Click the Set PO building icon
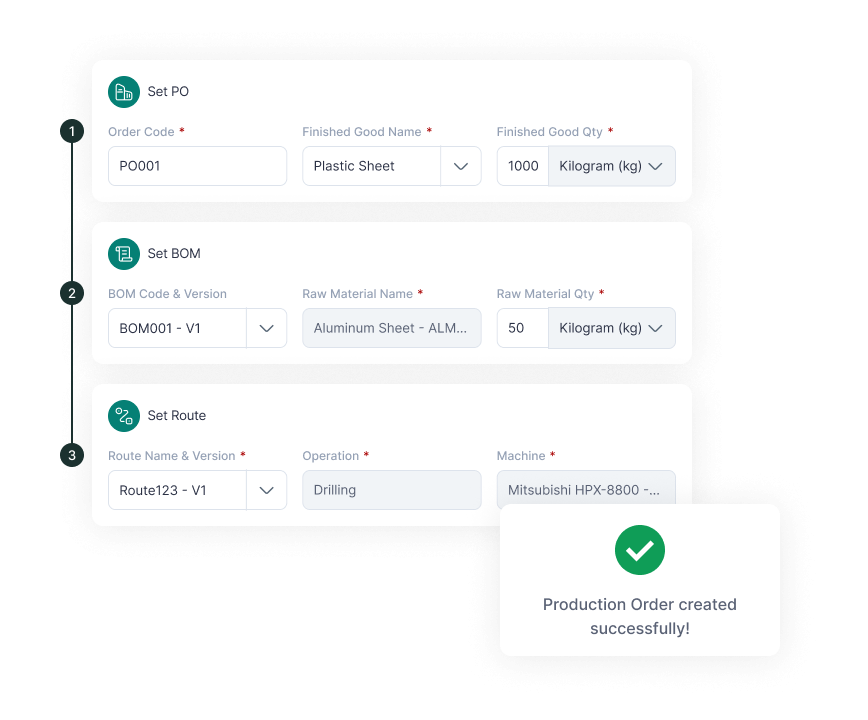 [x=124, y=92]
